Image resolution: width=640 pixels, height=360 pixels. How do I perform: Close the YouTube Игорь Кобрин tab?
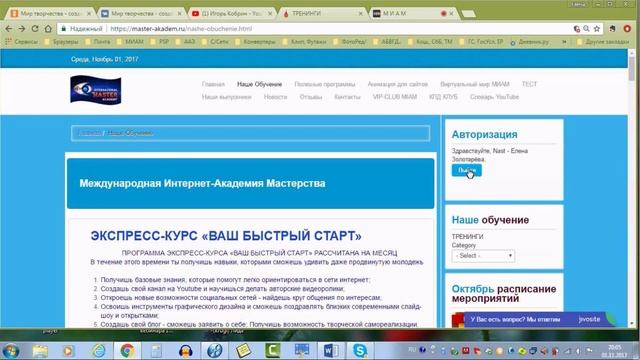270,13
